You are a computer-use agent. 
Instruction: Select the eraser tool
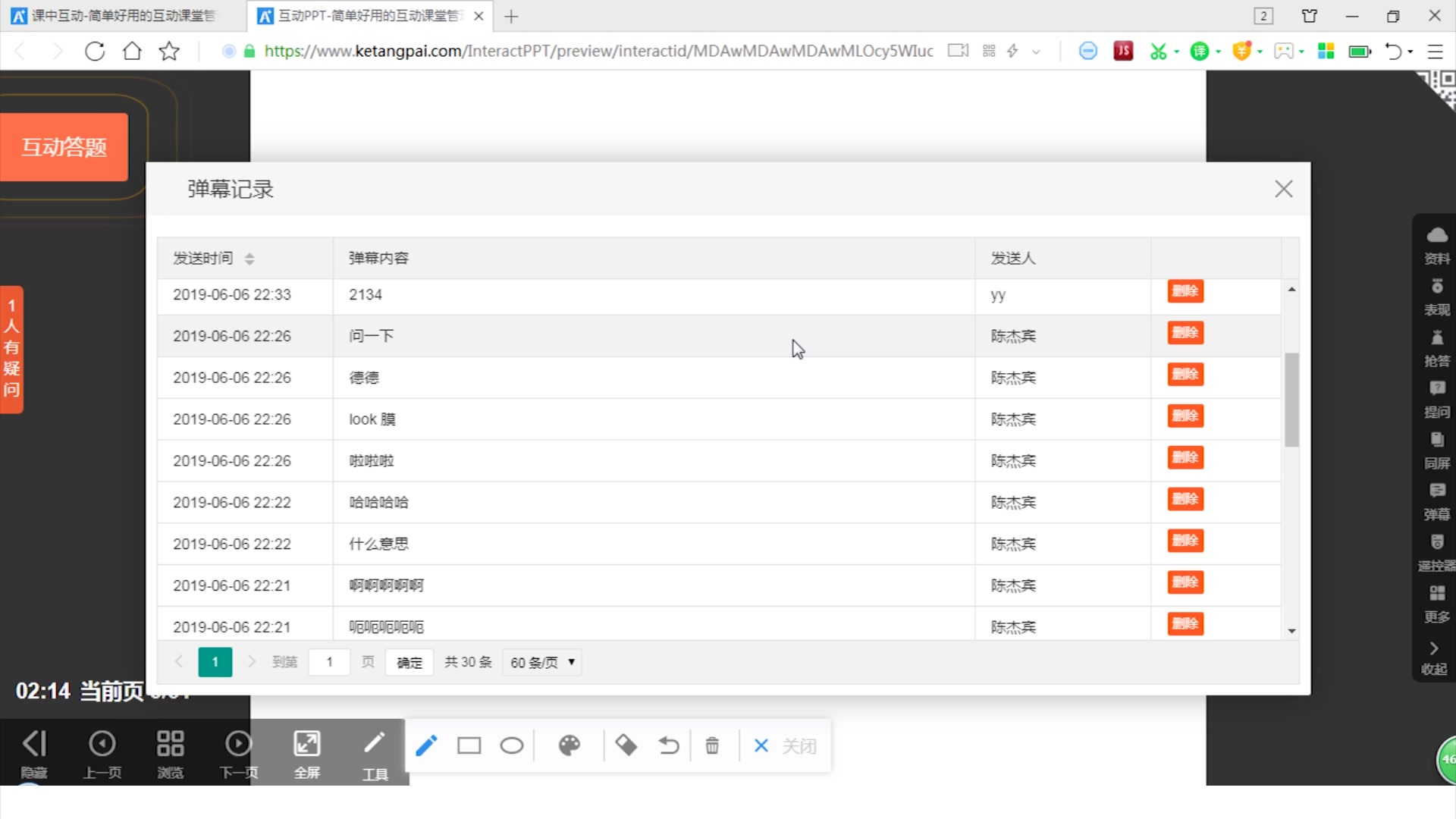626,746
